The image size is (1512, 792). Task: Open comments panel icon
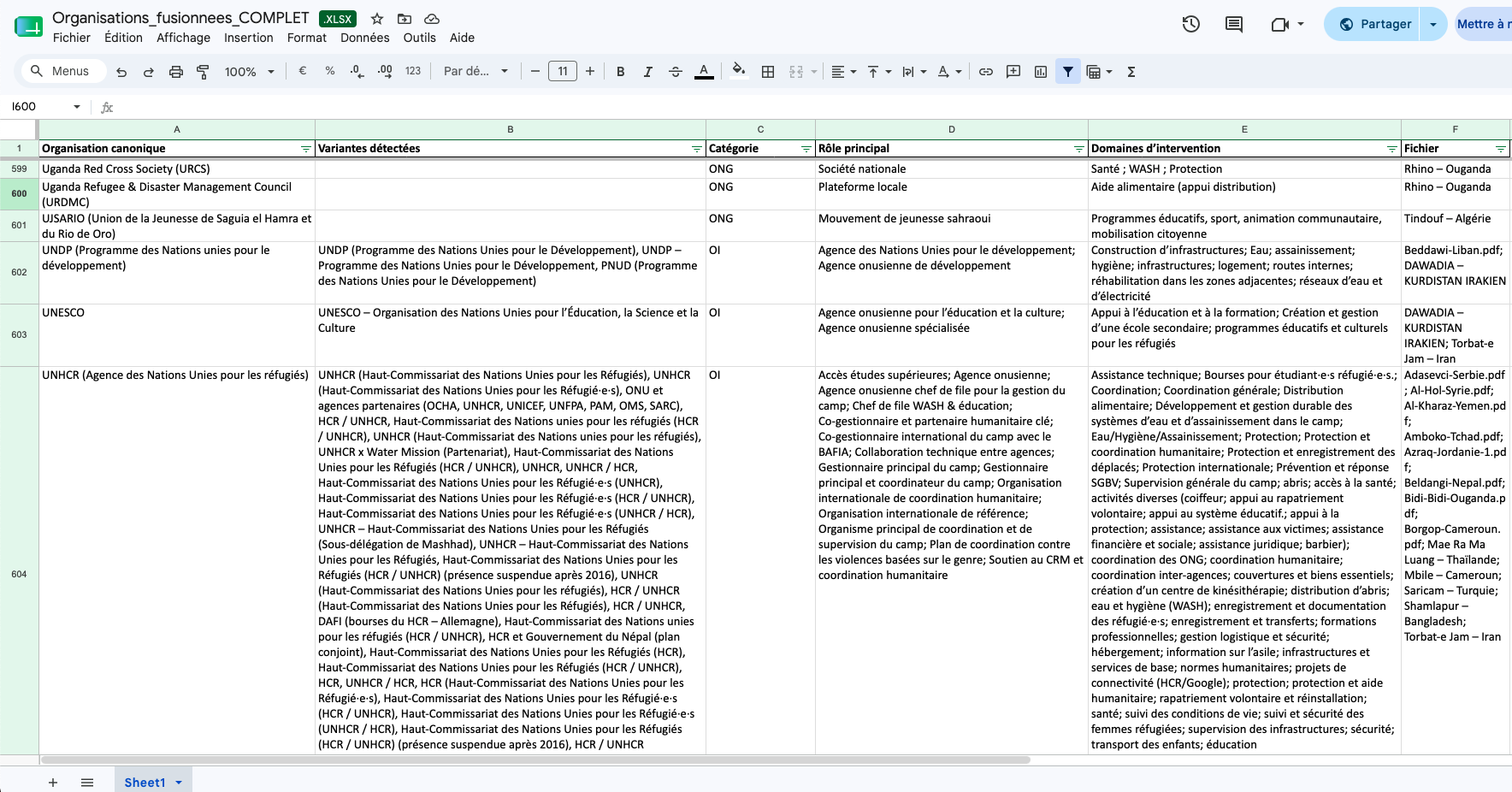click(x=1234, y=24)
